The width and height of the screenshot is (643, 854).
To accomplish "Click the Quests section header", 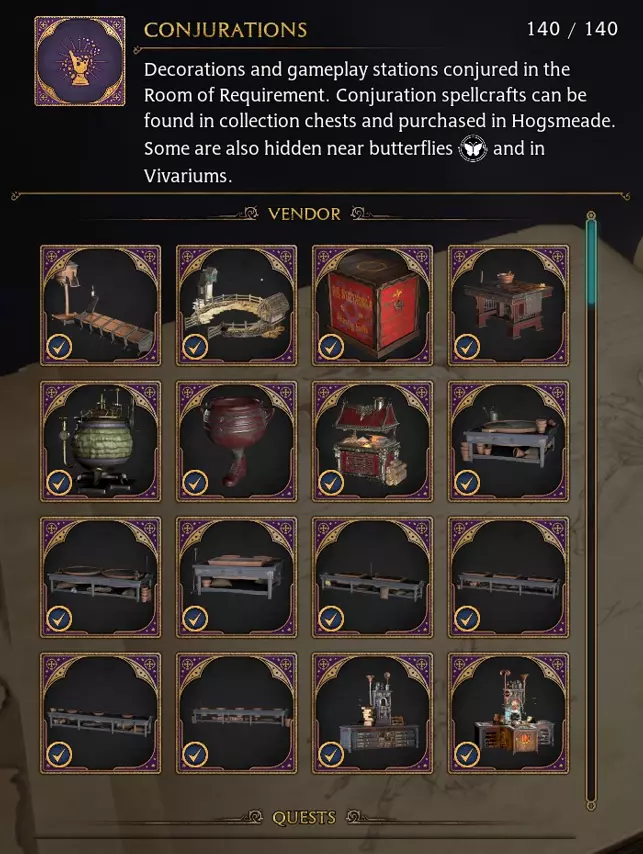I will click(304, 818).
